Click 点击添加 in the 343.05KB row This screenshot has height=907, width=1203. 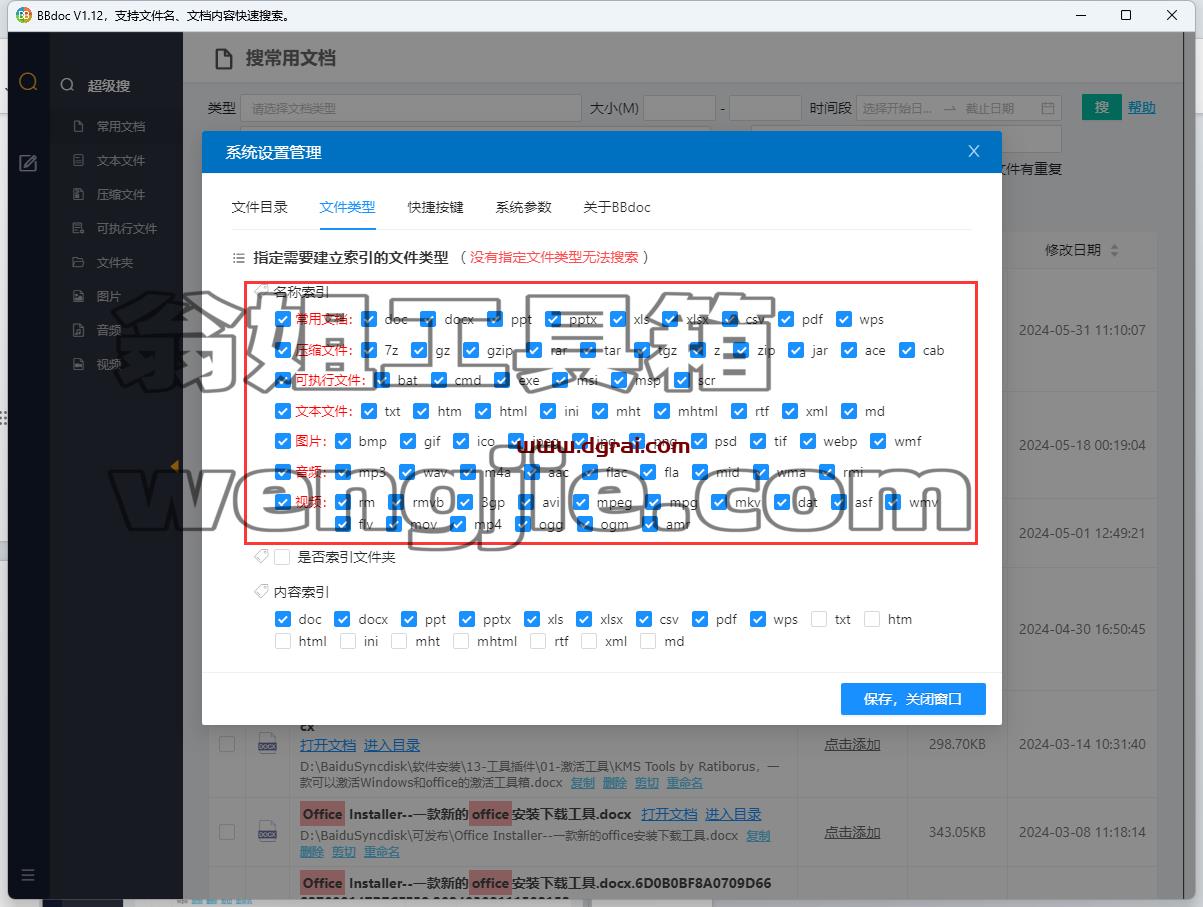pos(852,832)
